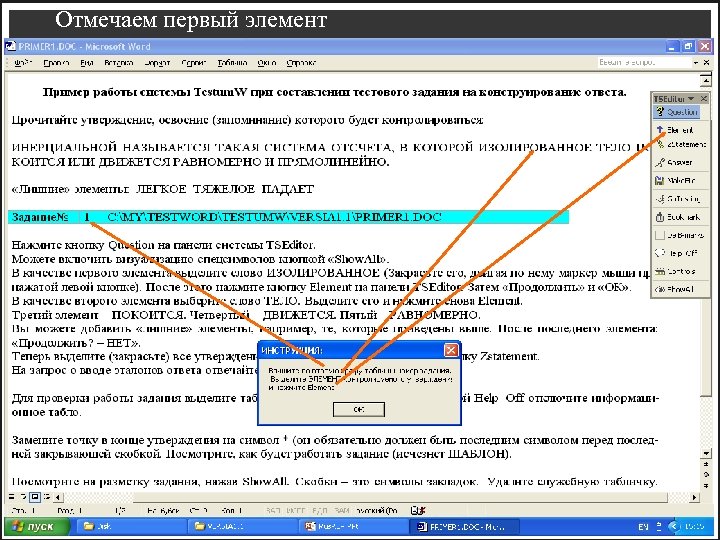Switch to Normal view button
720x540 pixels.
tap(12, 497)
